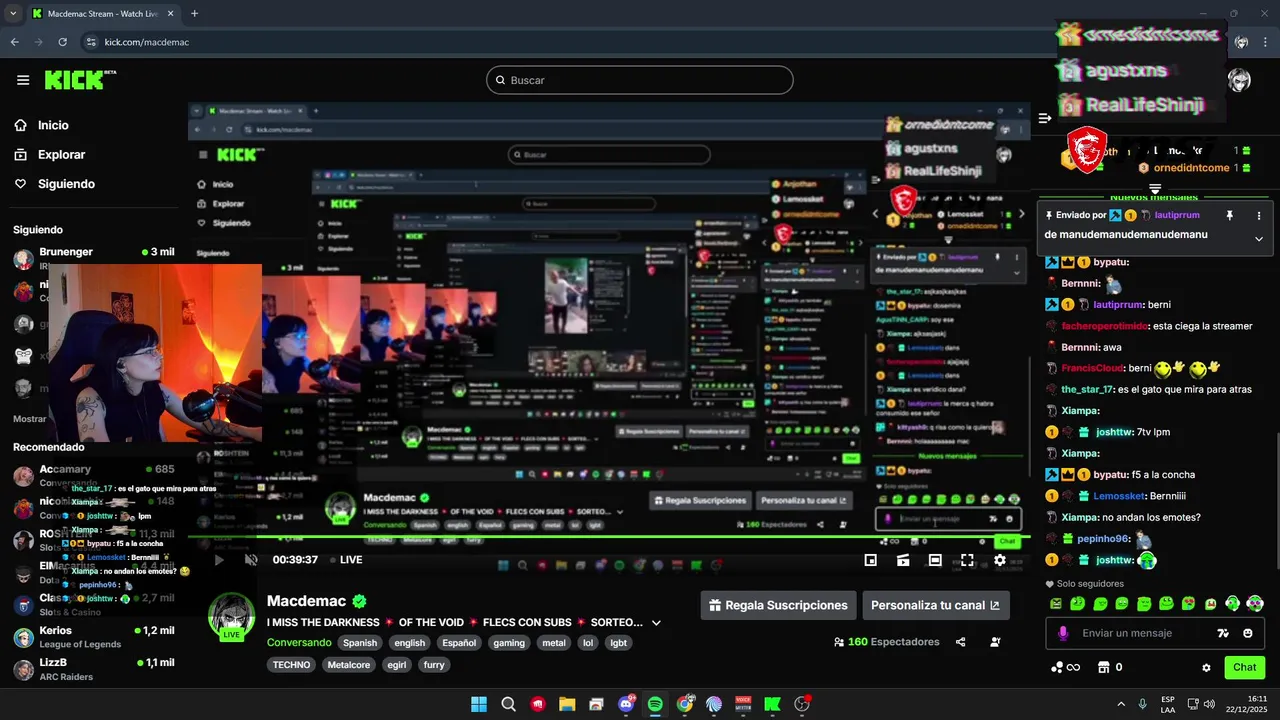Open Discord from the taskbar
The image size is (1280, 720).
626,704
